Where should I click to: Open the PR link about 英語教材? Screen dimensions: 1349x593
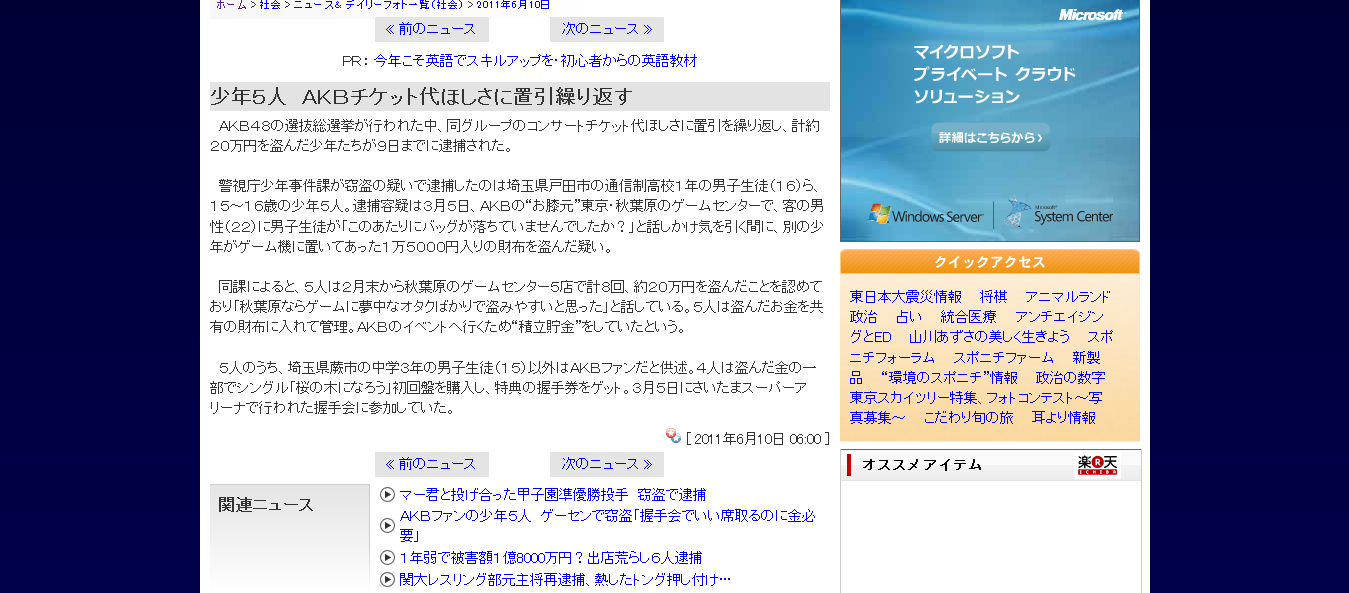(x=536, y=61)
